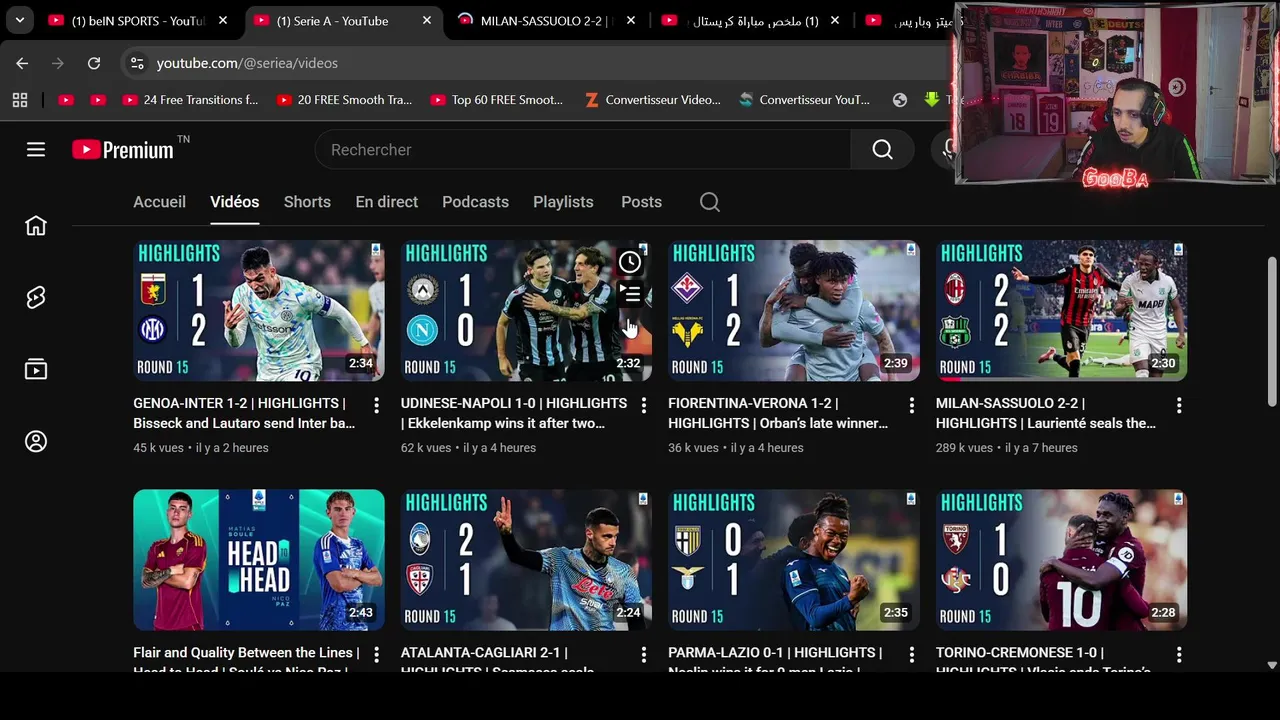Open options menu for Parma-Lazio video
The width and height of the screenshot is (1280, 720).
[911, 654]
